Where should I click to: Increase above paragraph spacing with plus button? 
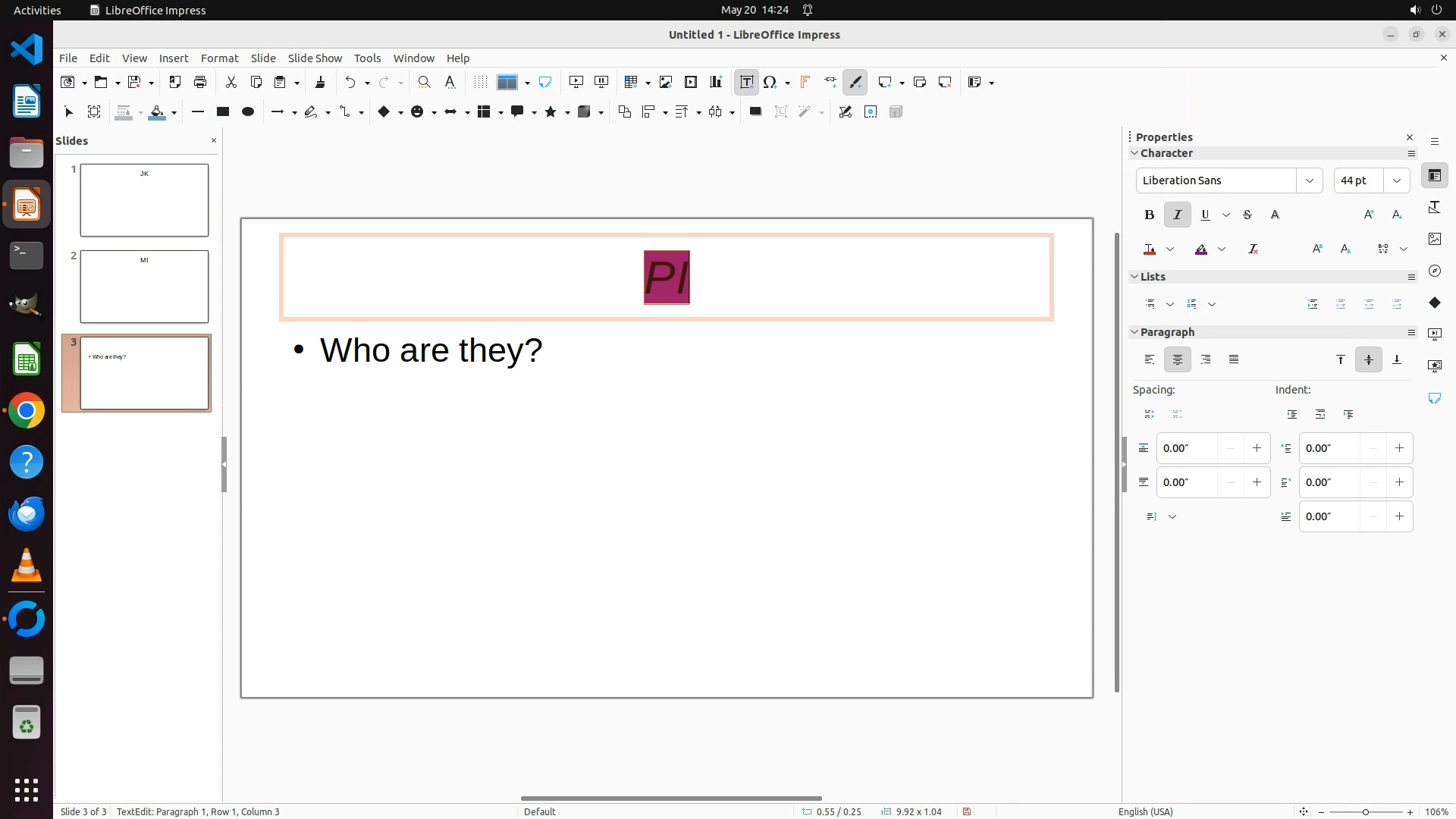(x=1257, y=448)
